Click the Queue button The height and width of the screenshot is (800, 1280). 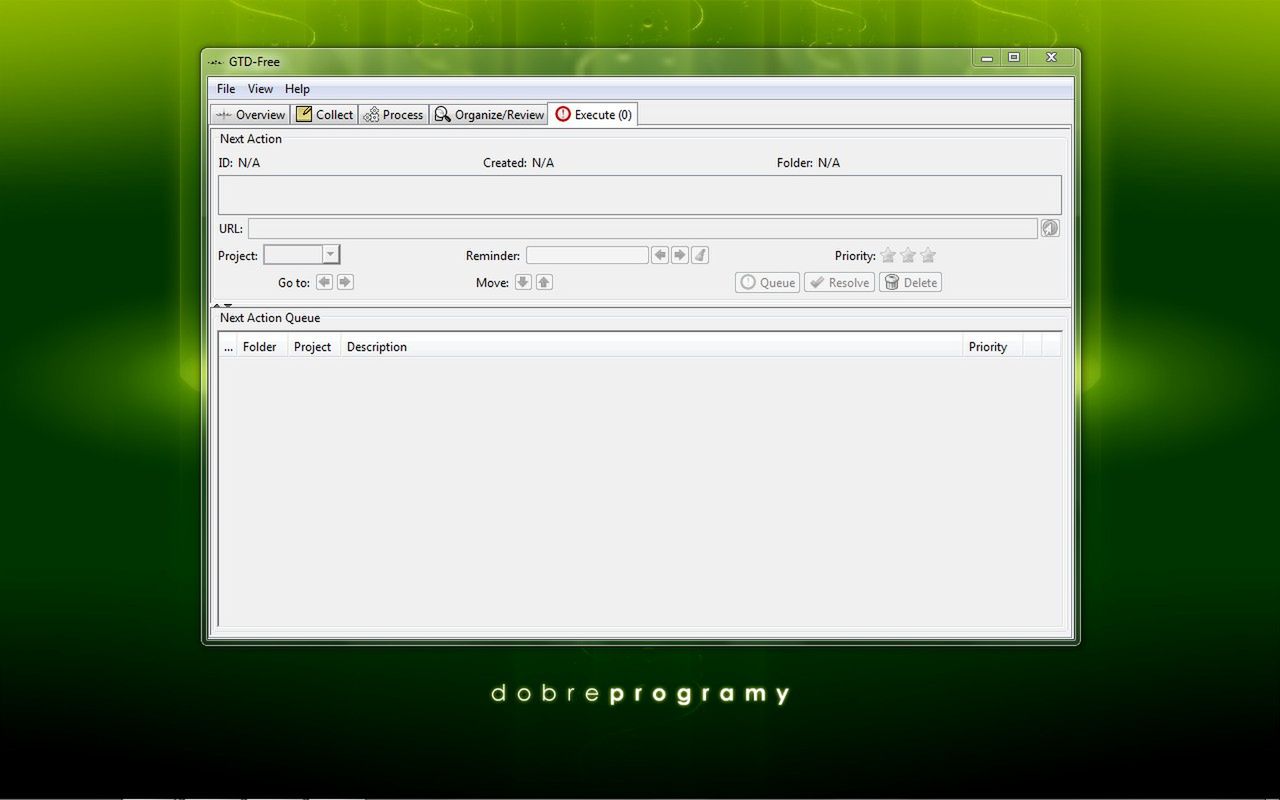[x=767, y=283]
